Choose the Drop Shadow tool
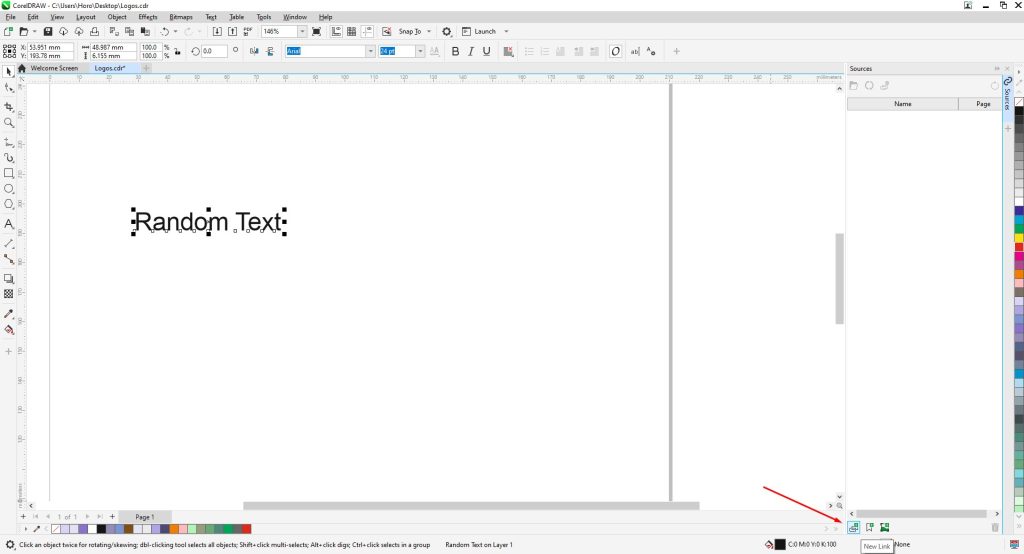1024x554 pixels. tap(8, 278)
